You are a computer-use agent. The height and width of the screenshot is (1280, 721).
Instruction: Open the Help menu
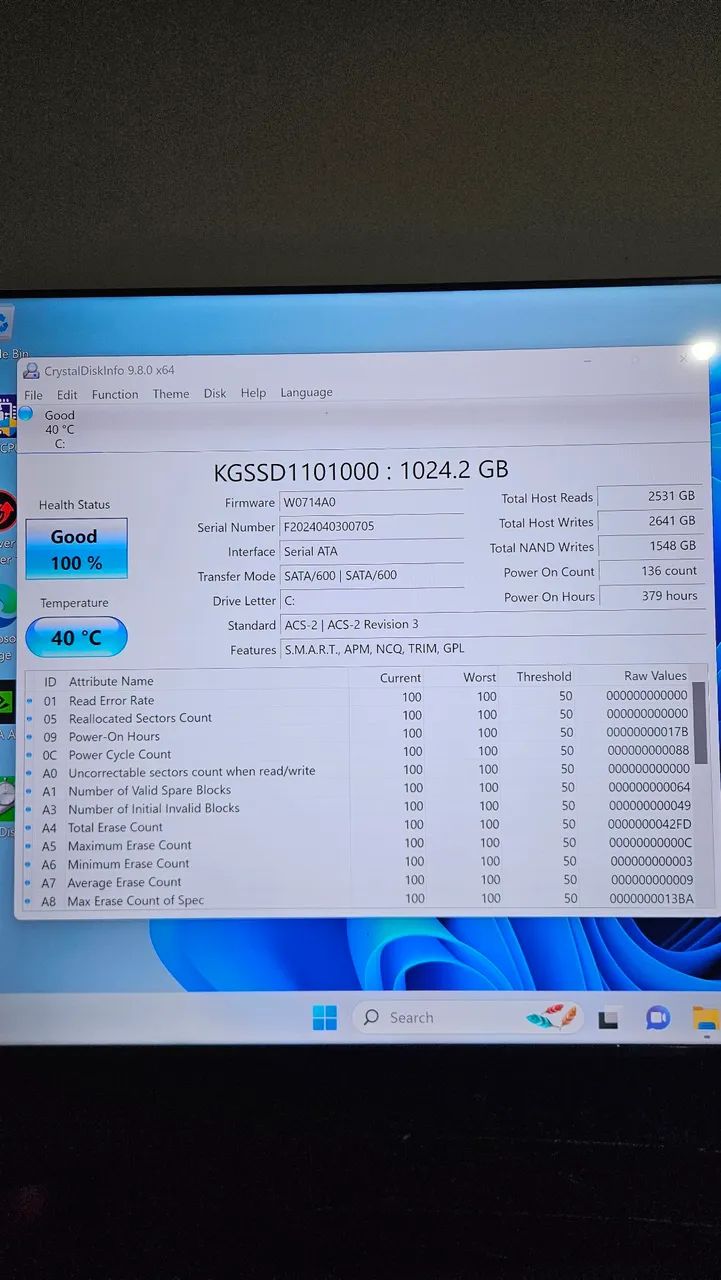tap(253, 393)
